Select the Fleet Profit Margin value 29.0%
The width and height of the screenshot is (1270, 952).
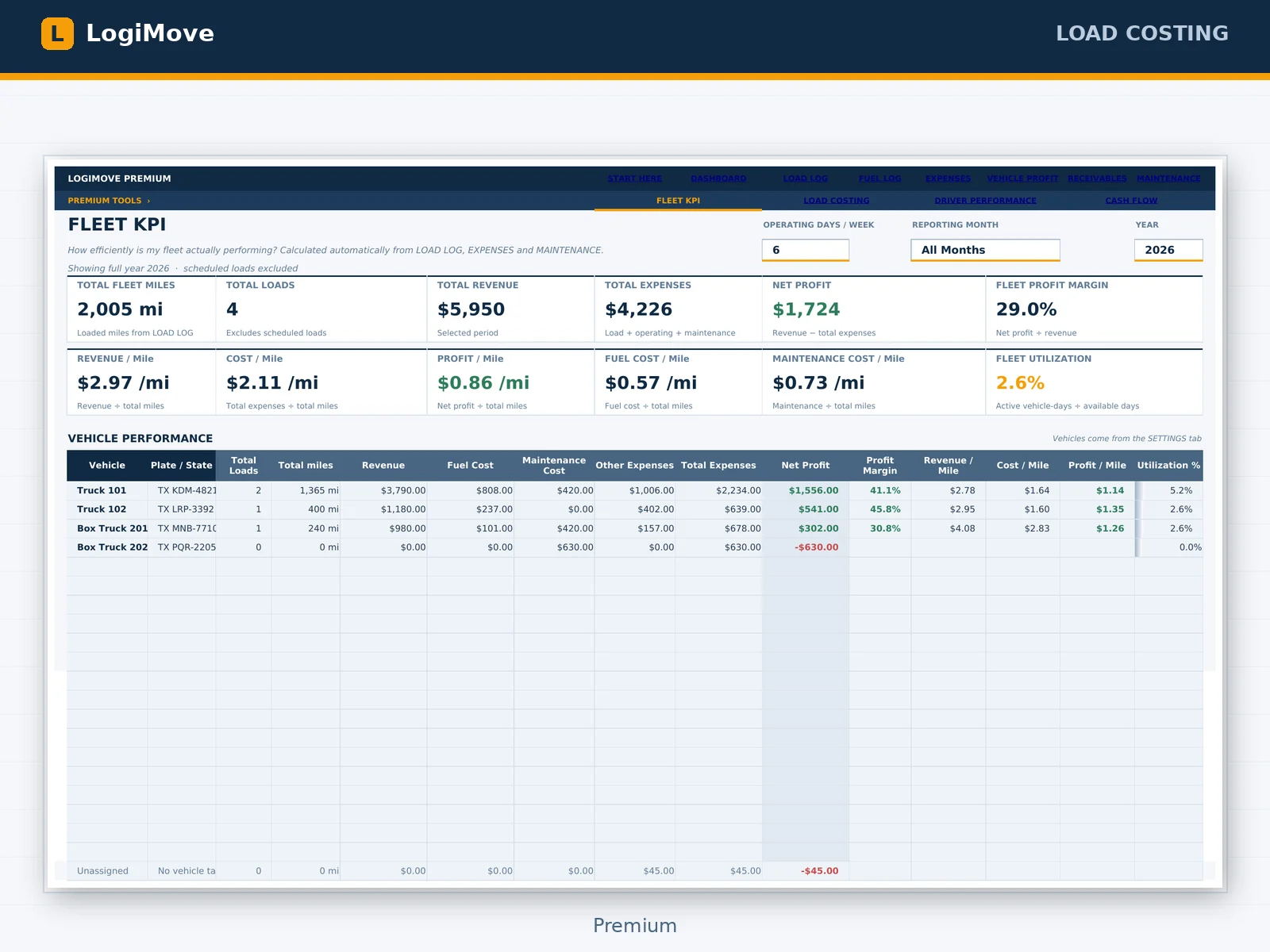pos(1026,309)
